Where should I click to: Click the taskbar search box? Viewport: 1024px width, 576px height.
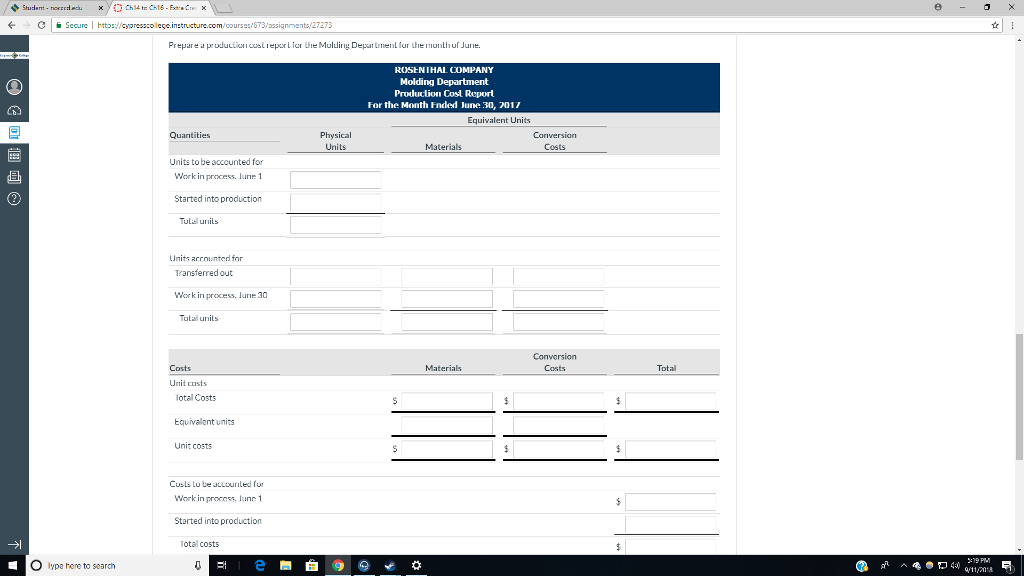(x=118, y=566)
